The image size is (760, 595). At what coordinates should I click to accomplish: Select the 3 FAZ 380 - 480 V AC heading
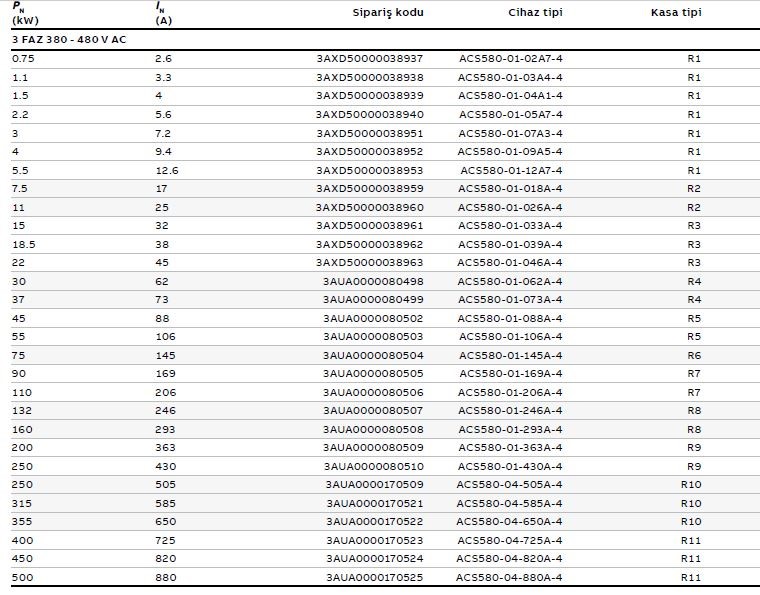coord(69,40)
